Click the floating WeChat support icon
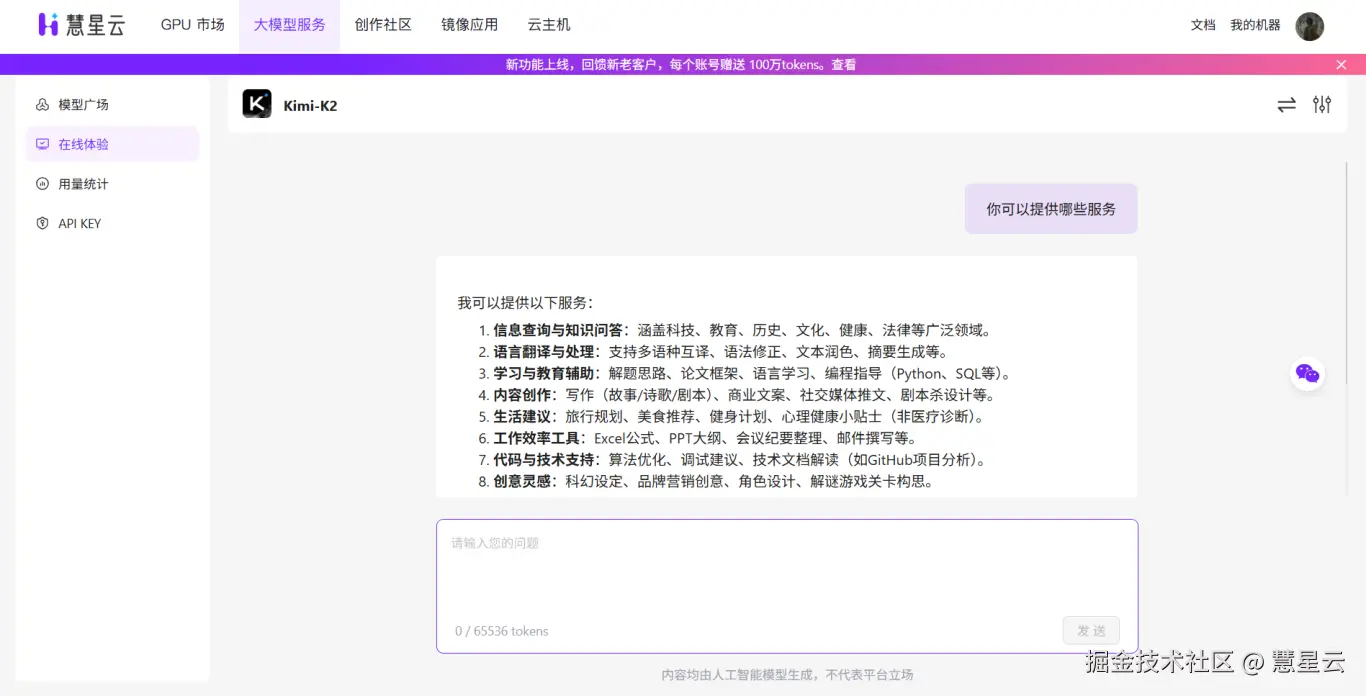 click(x=1307, y=374)
